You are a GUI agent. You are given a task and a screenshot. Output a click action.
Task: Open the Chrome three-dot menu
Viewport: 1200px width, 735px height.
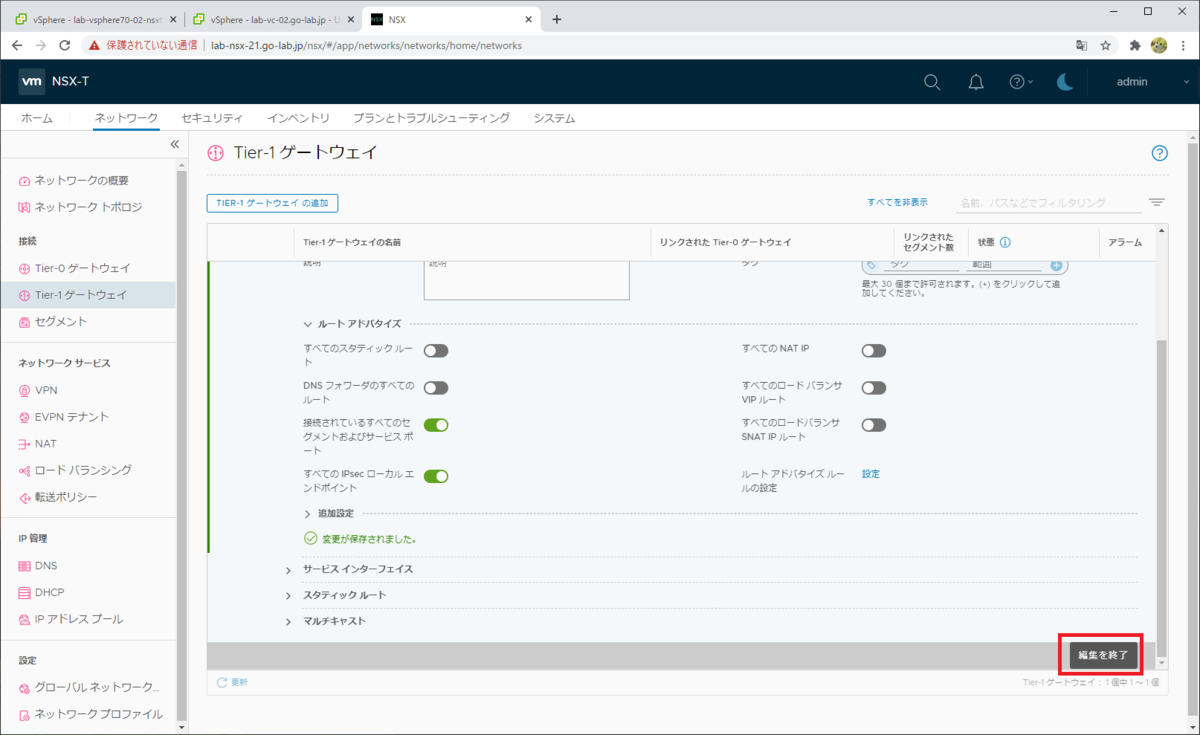click(x=1183, y=45)
